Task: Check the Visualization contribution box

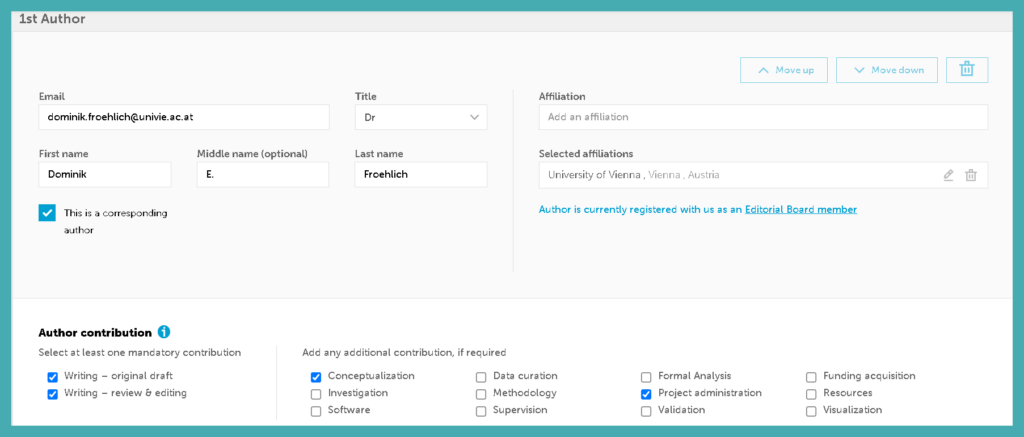Action: point(812,411)
